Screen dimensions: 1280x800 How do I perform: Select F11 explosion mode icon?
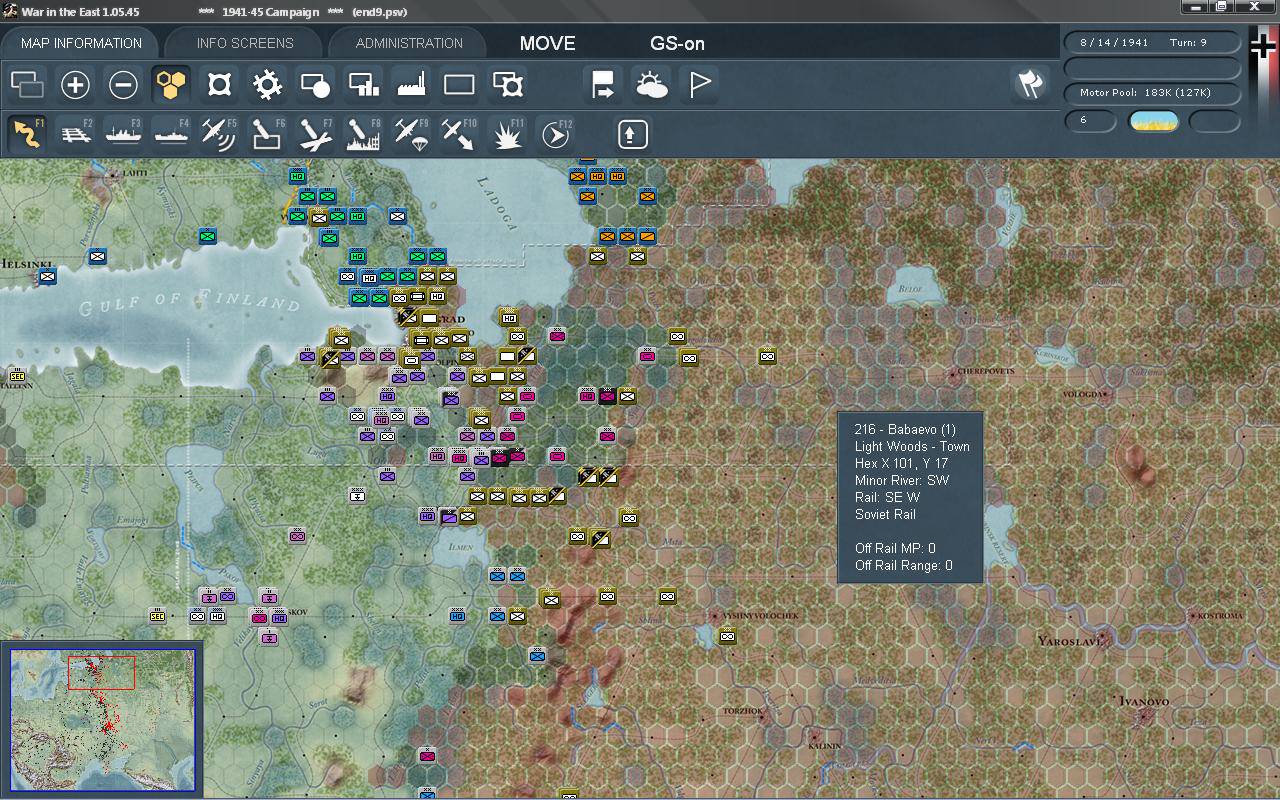pos(508,134)
